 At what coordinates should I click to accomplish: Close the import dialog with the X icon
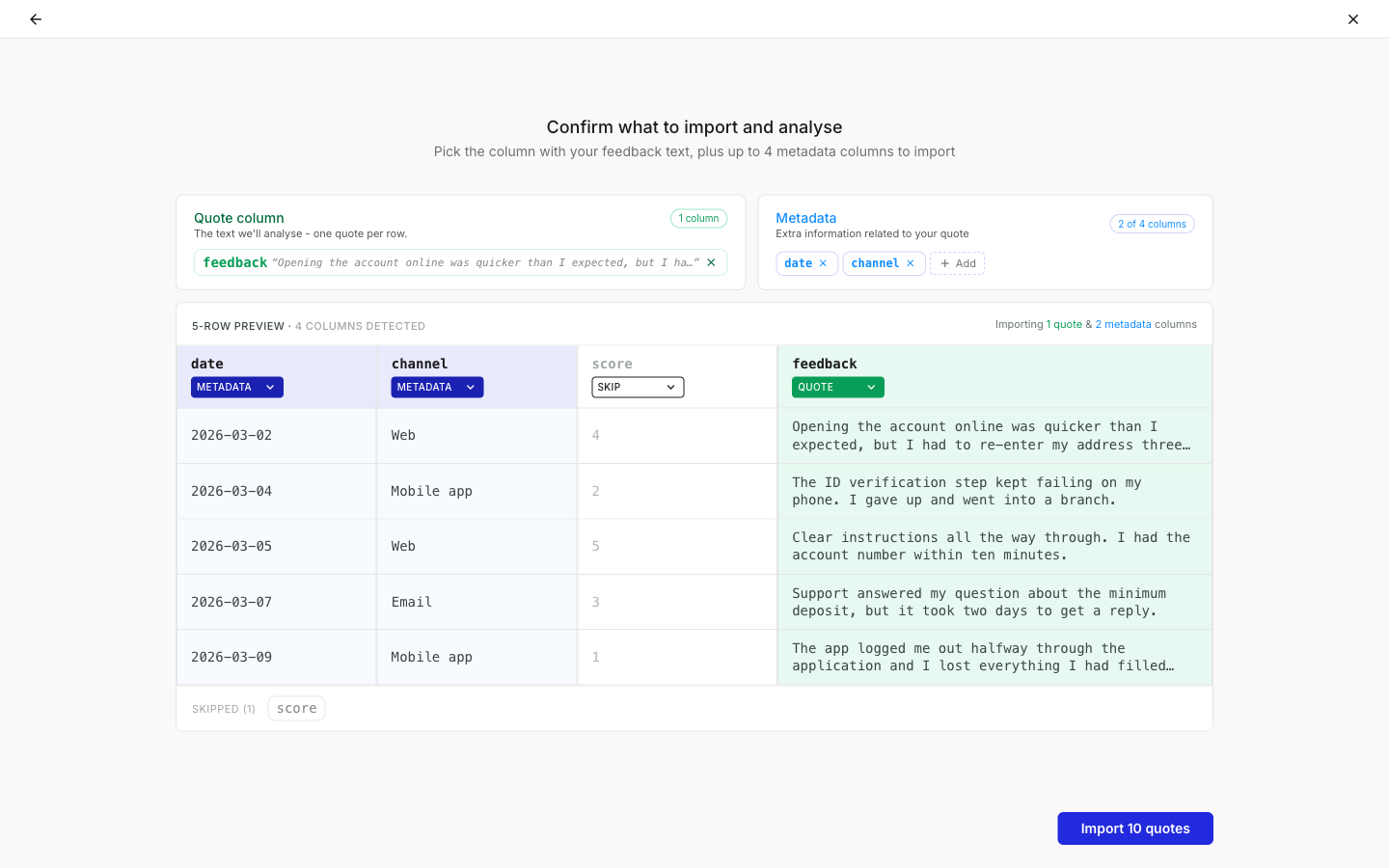click(1353, 19)
